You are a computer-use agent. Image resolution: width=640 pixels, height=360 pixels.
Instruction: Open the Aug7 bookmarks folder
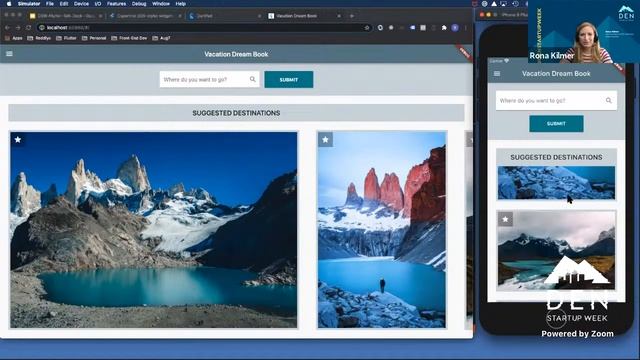point(162,38)
